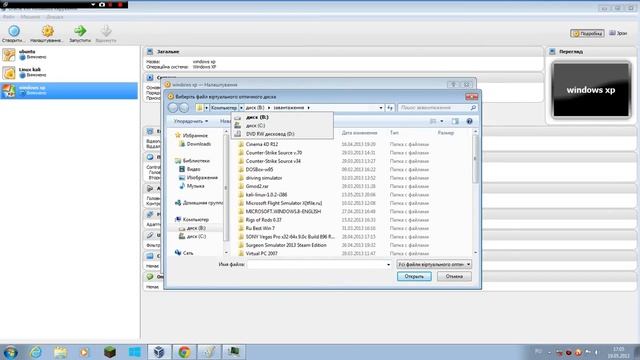
Task: Select диск (B:) in navigation pane
Action: [x=196, y=228]
